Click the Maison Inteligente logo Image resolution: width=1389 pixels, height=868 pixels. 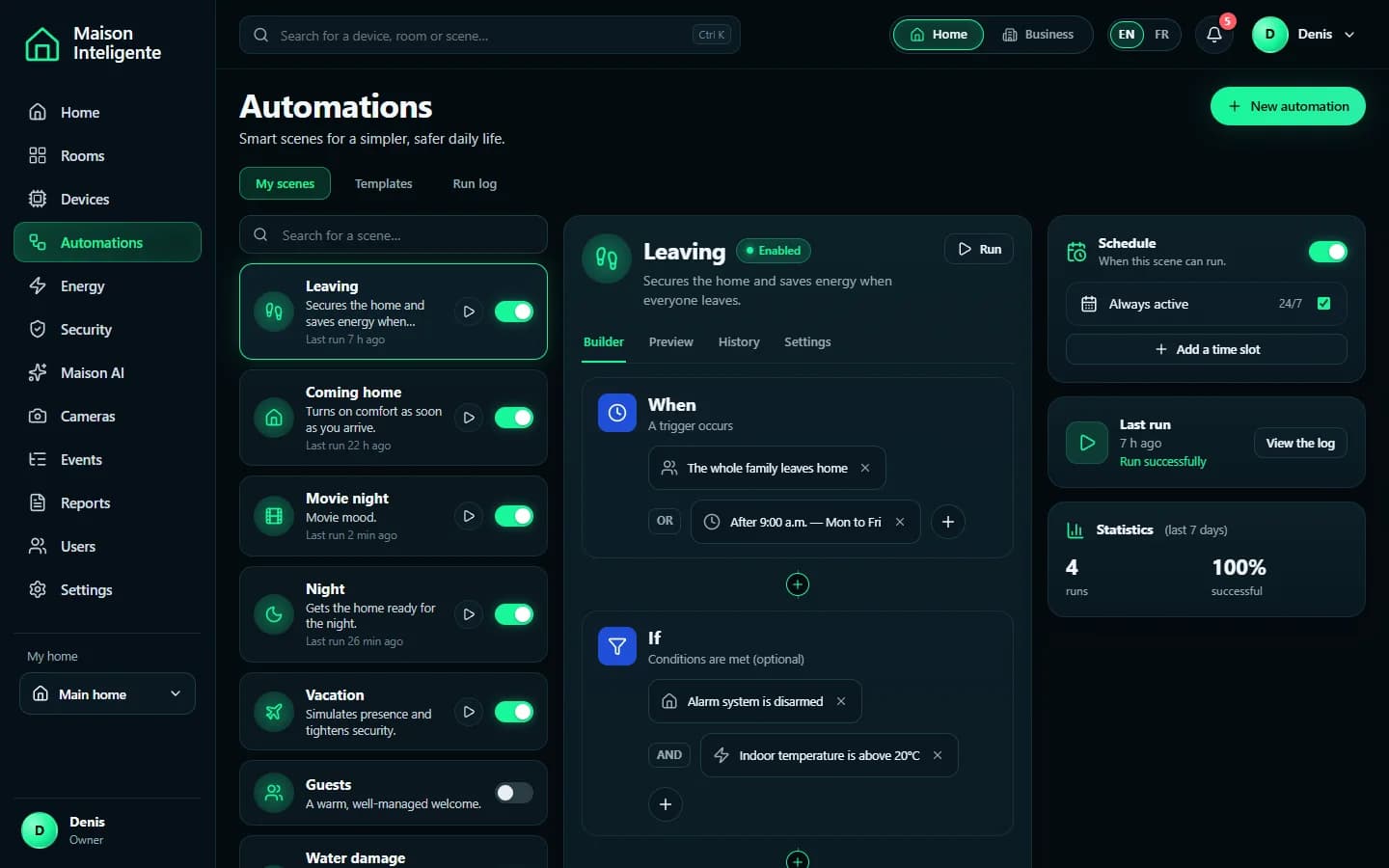(94, 43)
